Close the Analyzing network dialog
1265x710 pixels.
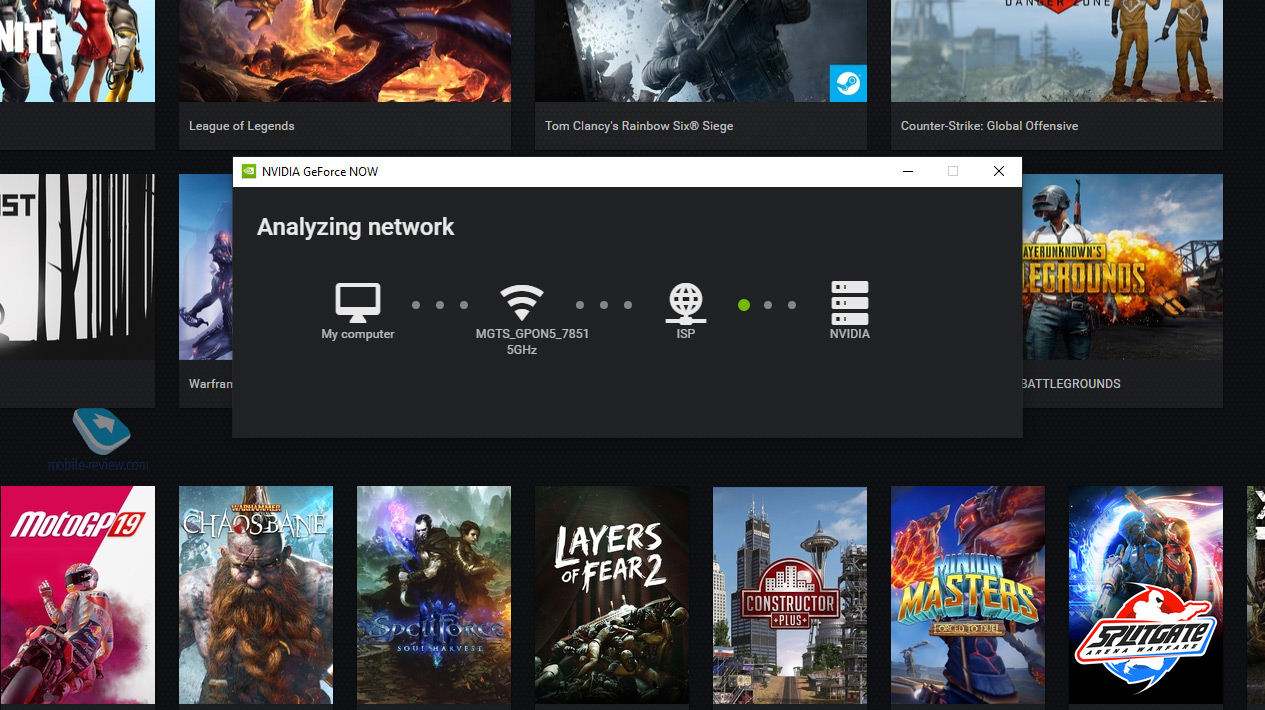click(x=998, y=171)
